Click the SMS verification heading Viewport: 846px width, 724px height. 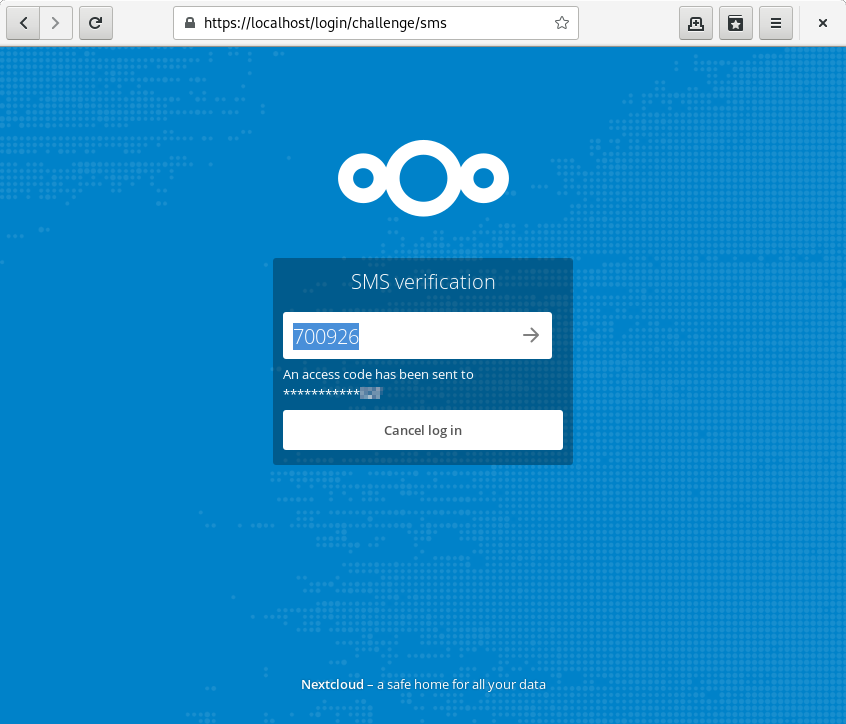coord(423,282)
